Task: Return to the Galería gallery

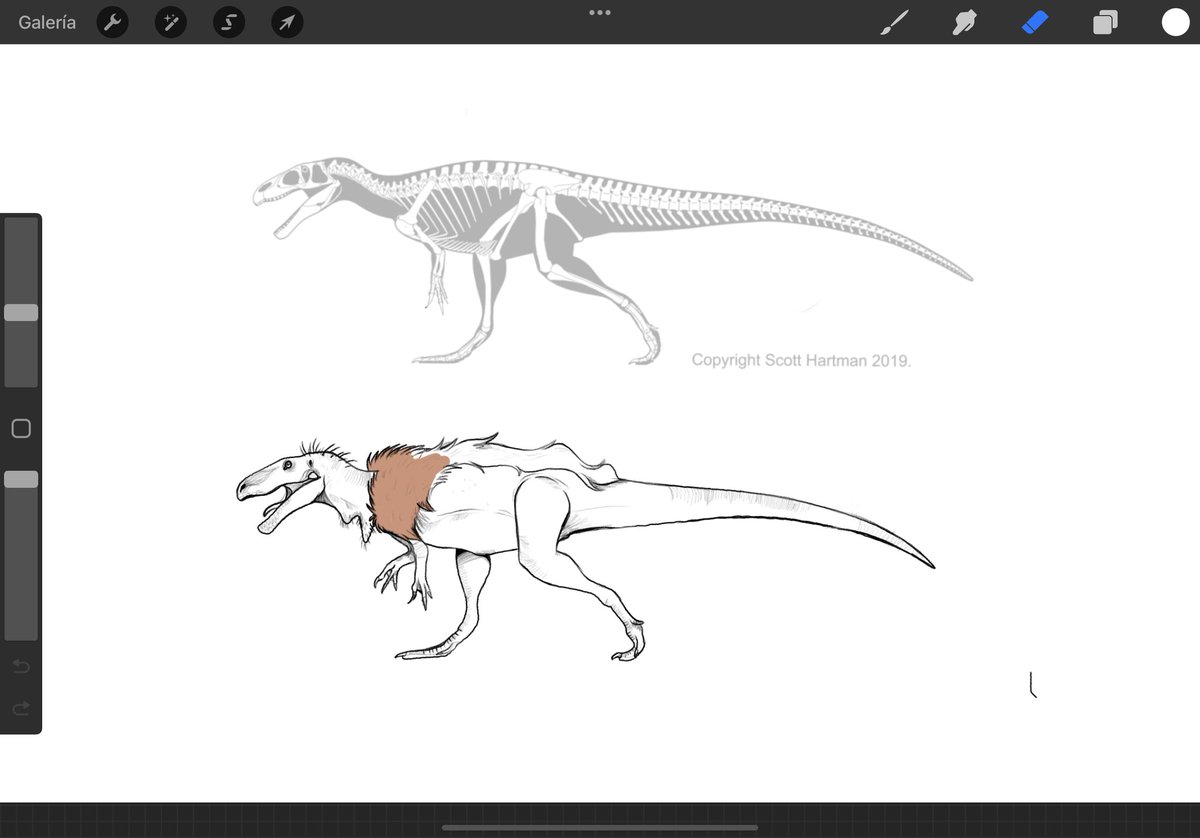Action: 47,22
